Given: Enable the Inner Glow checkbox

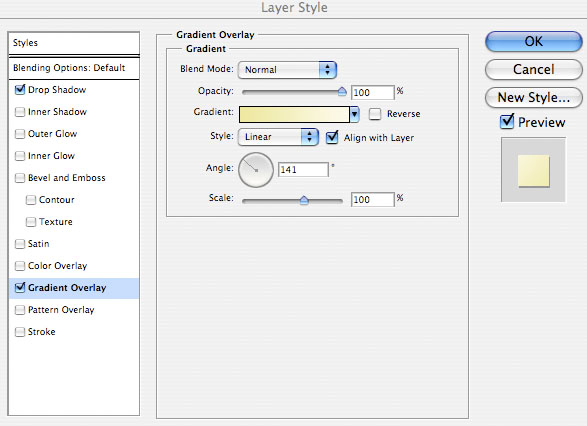Looking at the screenshot, I should tap(20, 156).
